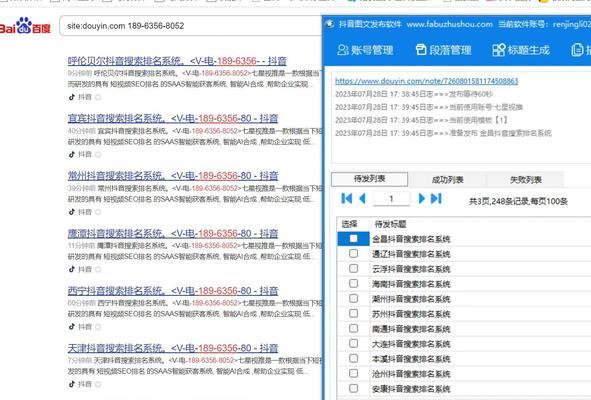Open 标题生成 title generator

(521, 50)
